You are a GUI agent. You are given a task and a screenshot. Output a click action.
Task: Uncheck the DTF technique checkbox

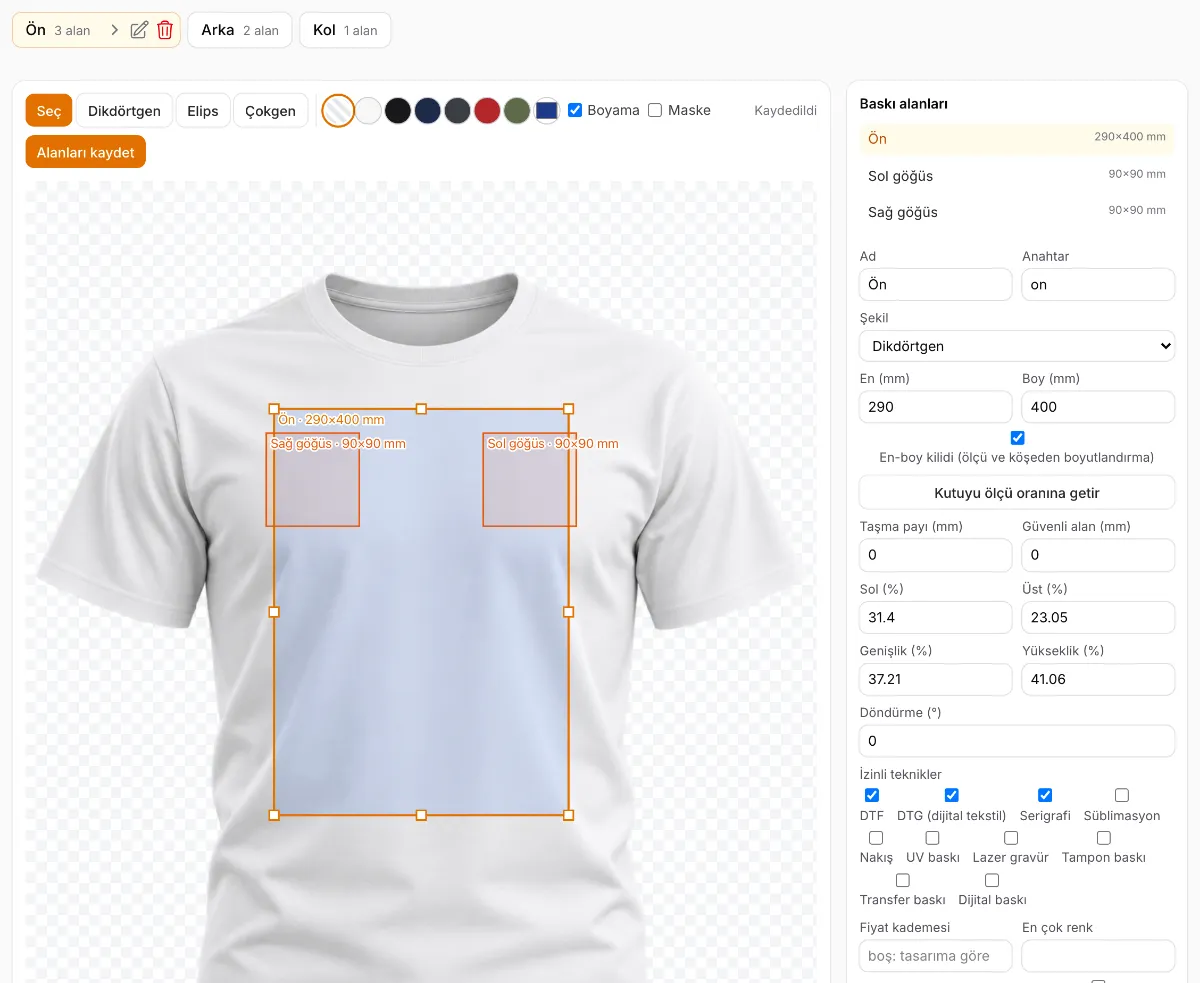point(872,795)
